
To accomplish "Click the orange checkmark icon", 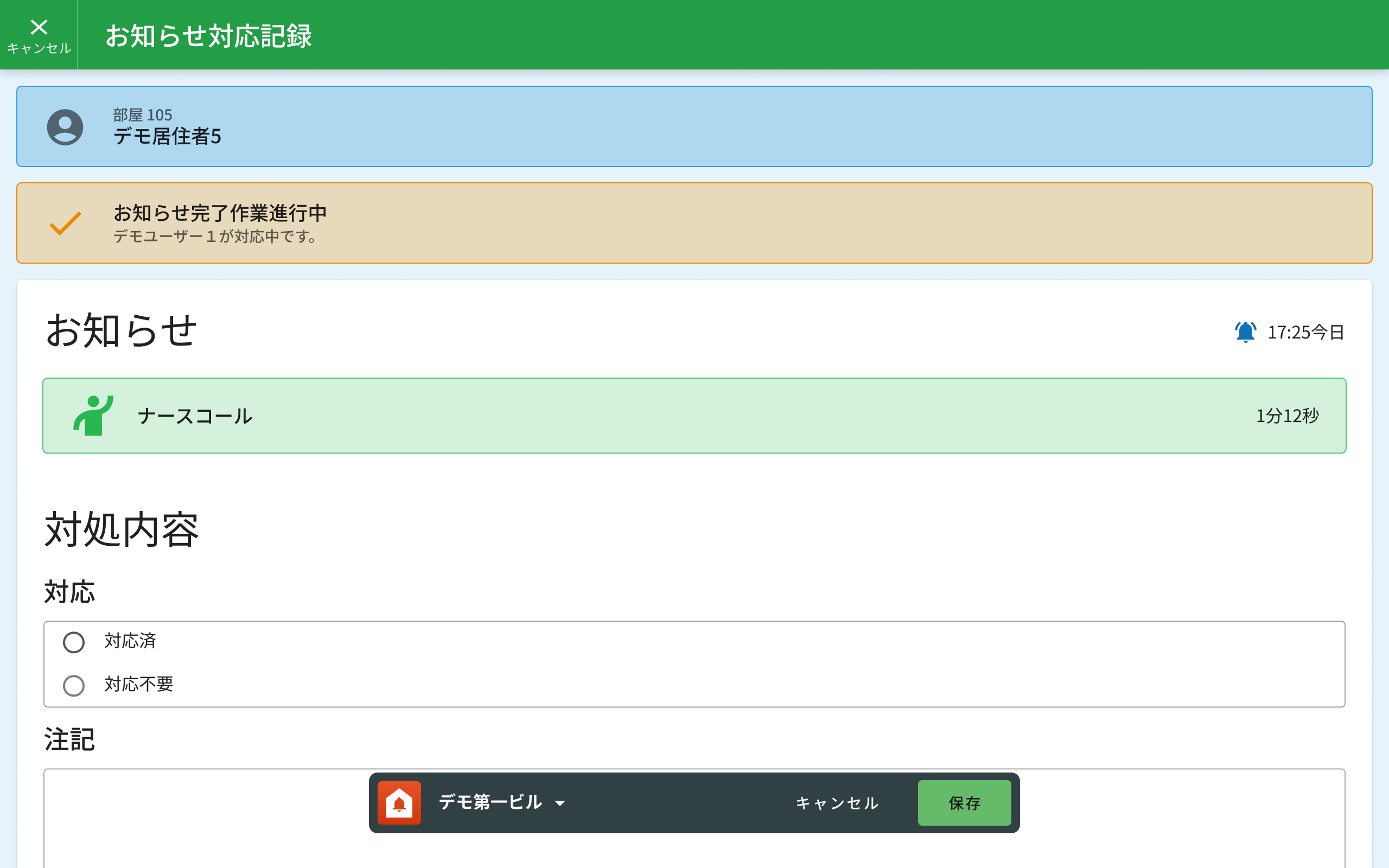I will click(x=66, y=224).
